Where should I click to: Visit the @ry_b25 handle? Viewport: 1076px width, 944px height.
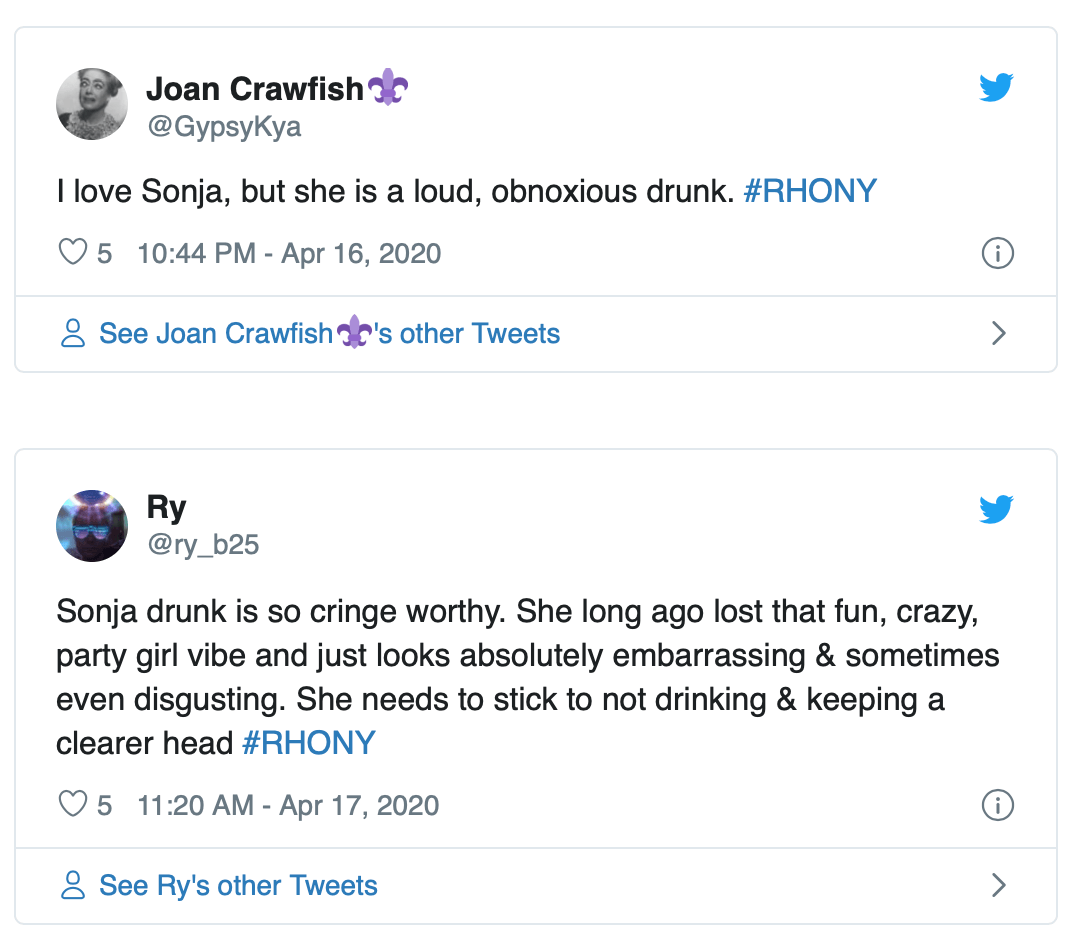[202, 545]
